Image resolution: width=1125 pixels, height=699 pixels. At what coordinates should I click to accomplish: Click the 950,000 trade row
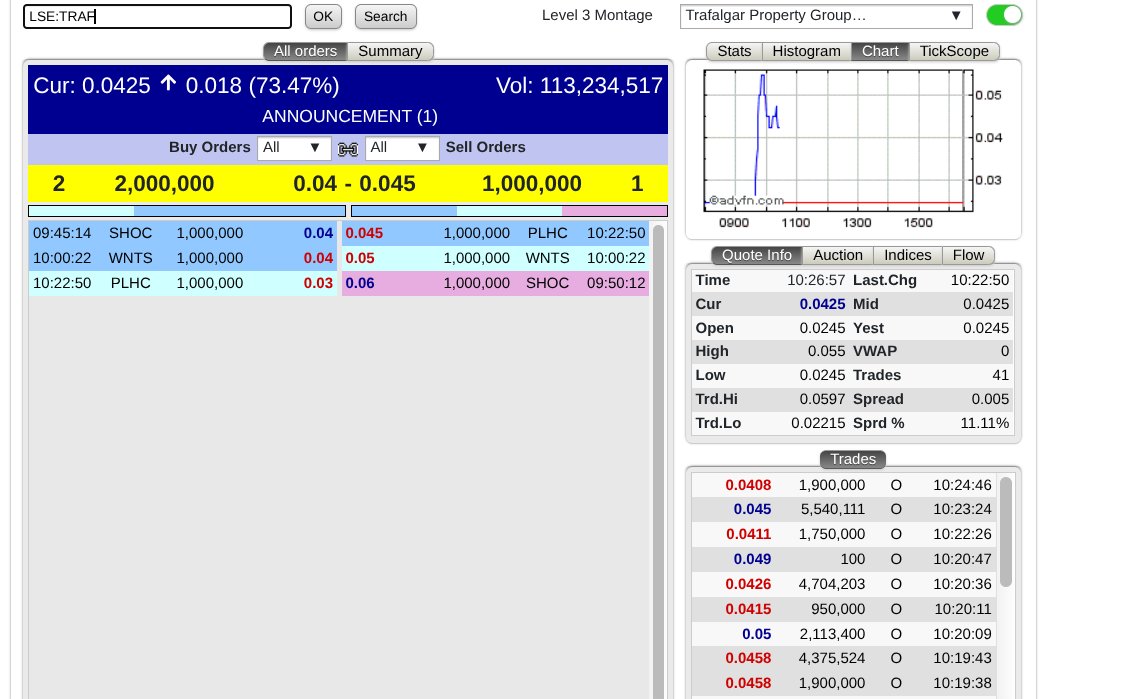(x=844, y=609)
